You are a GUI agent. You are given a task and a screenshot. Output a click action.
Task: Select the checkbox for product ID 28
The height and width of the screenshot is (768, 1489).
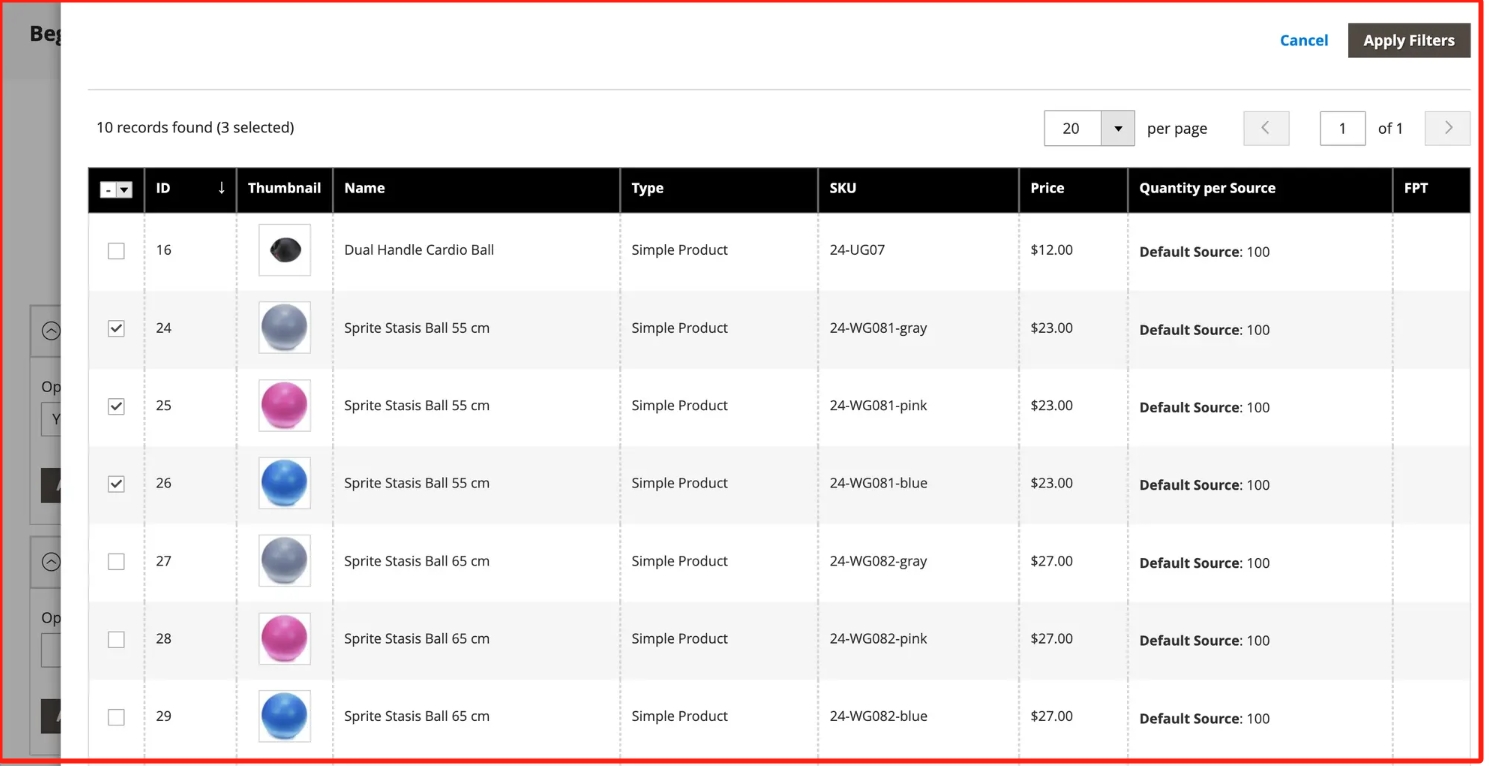(x=116, y=639)
